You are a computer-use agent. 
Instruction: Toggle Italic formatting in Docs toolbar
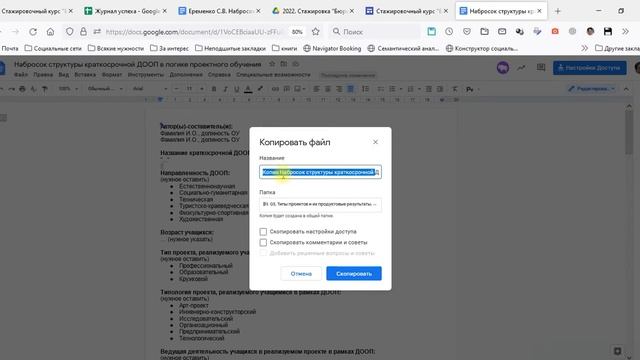(x=225, y=89)
